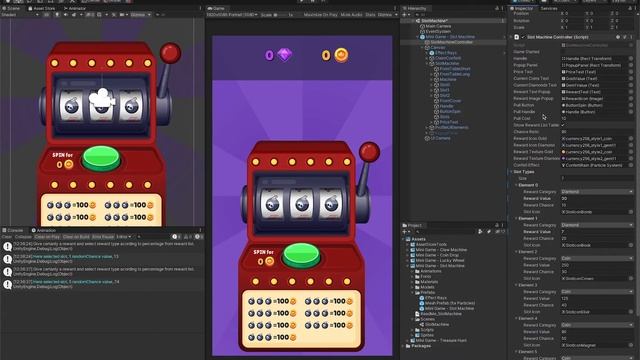Open the Asset Store tab
The image size is (640, 360).
click(41, 8)
